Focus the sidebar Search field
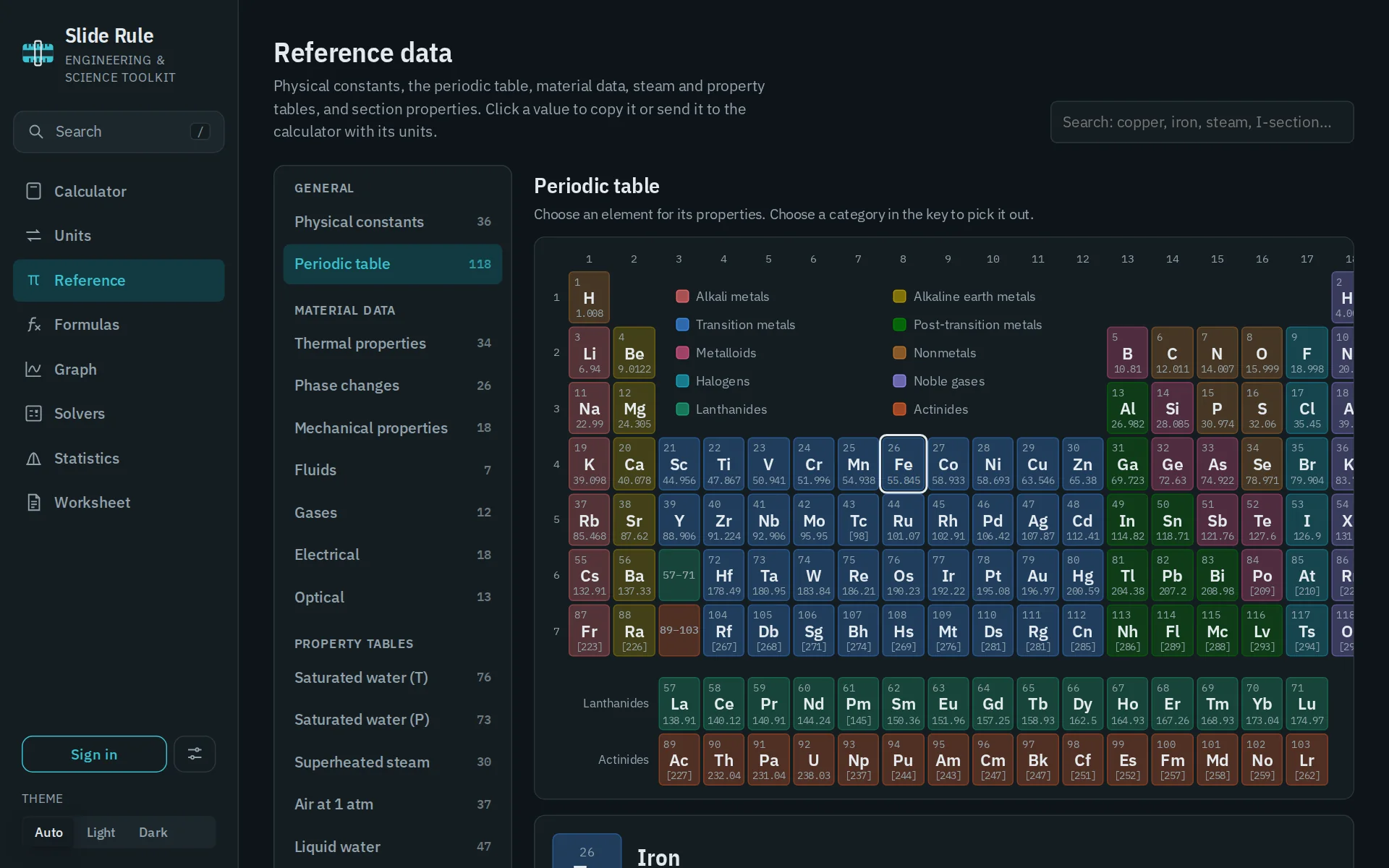 (119, 132)
